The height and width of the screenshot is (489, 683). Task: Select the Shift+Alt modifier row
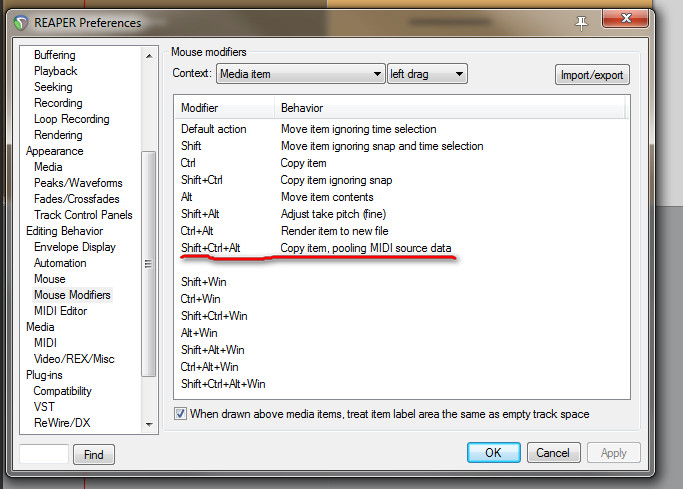[x=401, y=214]
